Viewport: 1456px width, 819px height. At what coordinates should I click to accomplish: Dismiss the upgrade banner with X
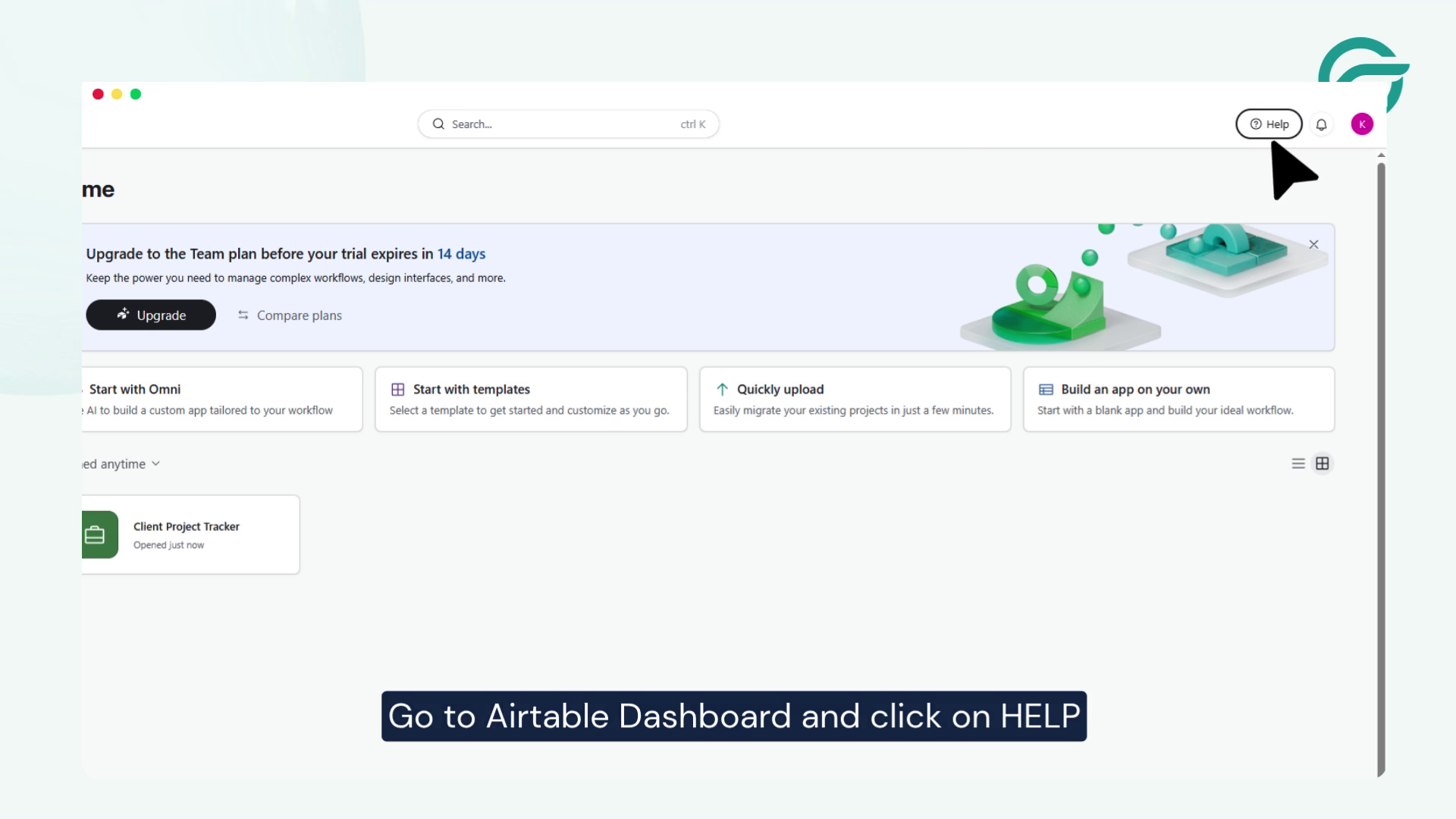tap(1313, 244)
